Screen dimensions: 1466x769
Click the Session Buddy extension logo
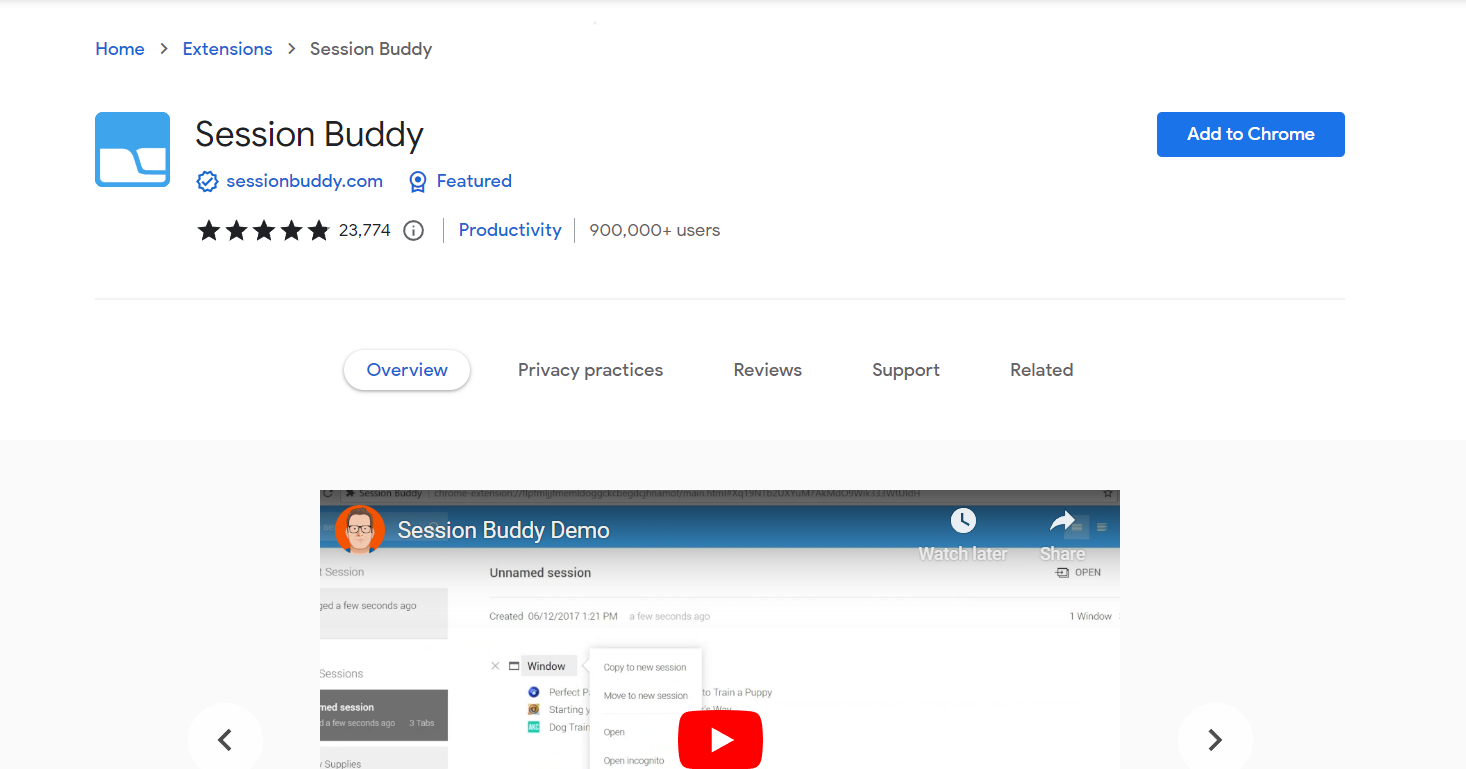132,149
